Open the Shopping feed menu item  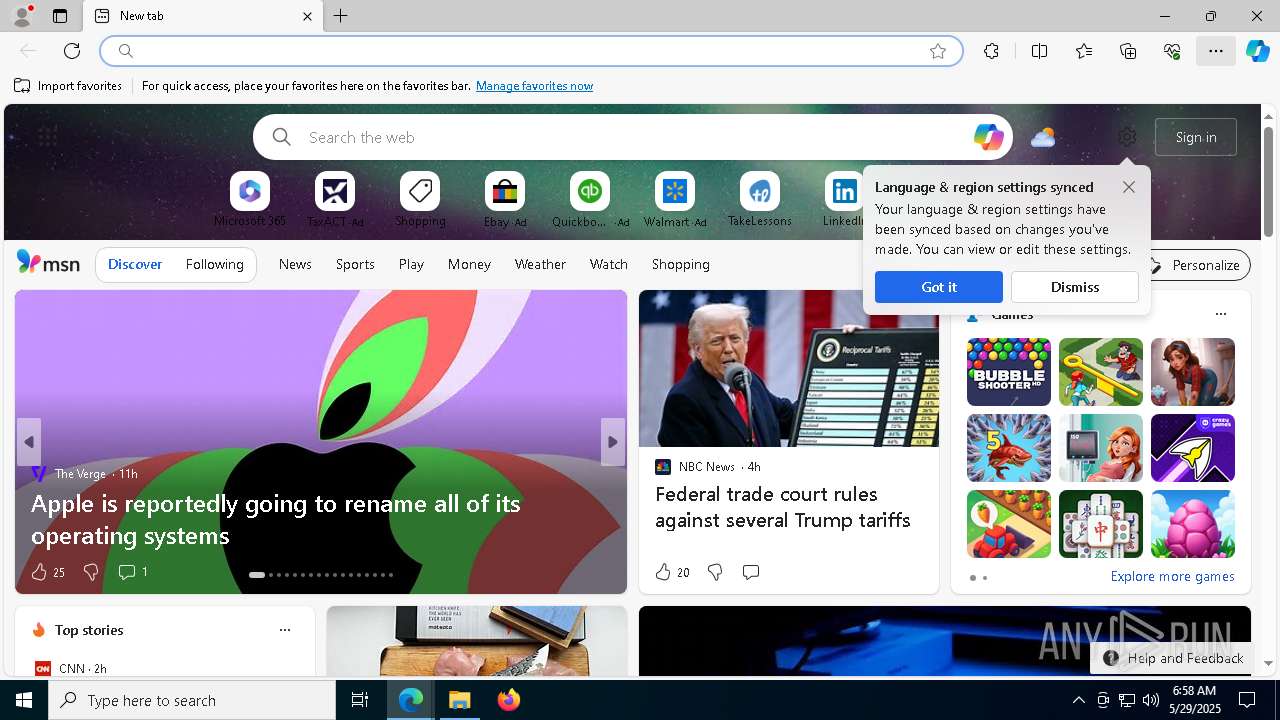pos(681,264)
